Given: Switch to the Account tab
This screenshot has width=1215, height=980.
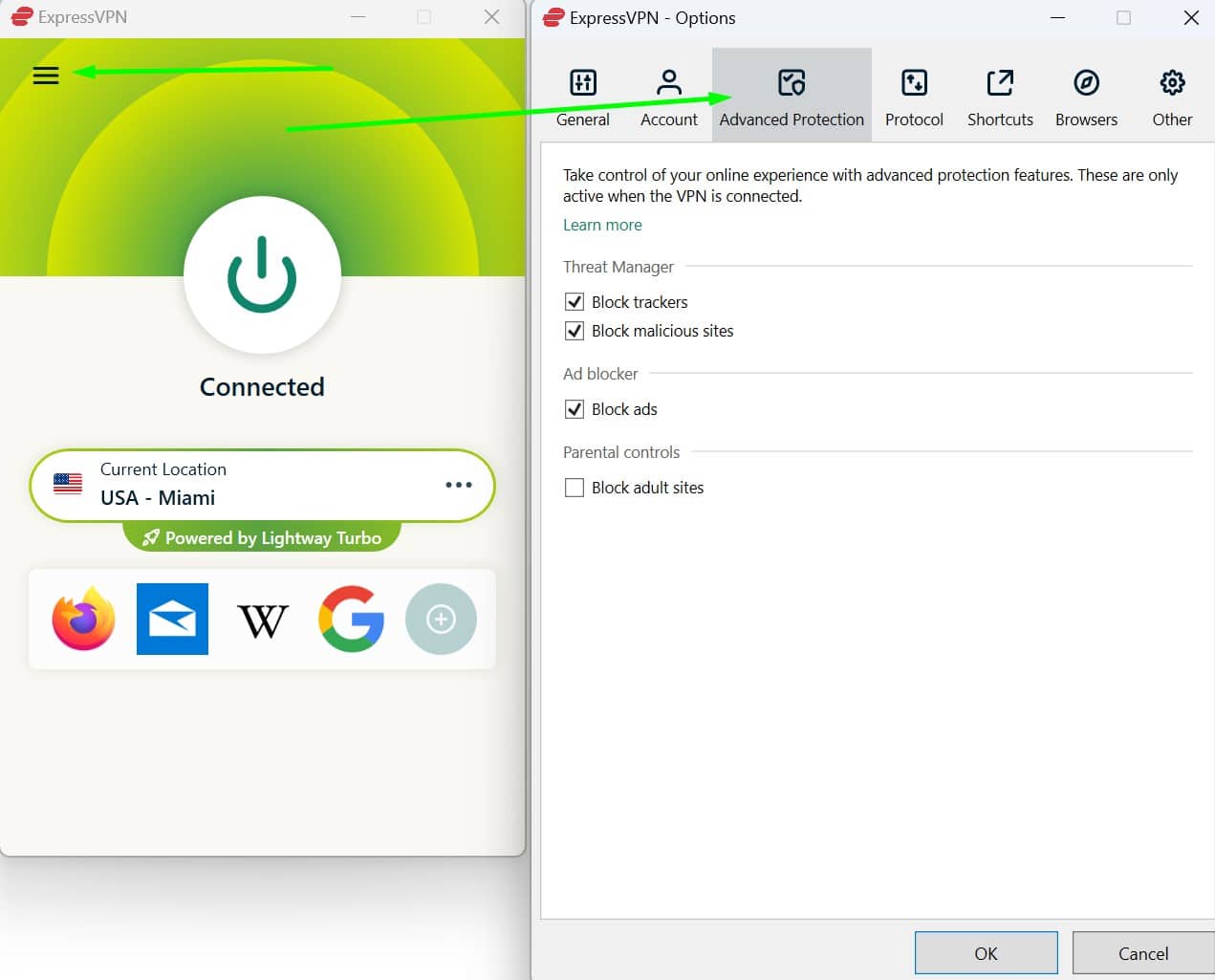Looking at the screenshot, I should pyautogui.click(x=669, y=97).
